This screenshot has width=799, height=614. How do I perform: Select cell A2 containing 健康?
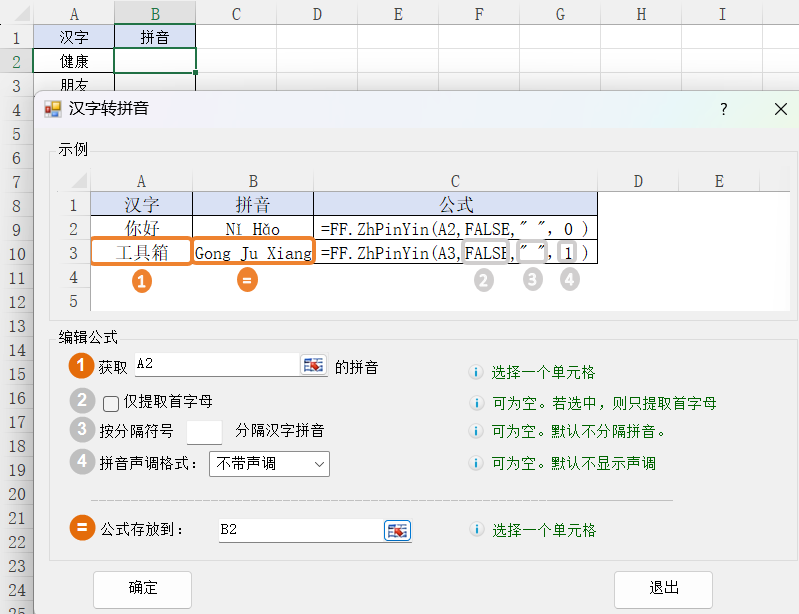point(74,61)
